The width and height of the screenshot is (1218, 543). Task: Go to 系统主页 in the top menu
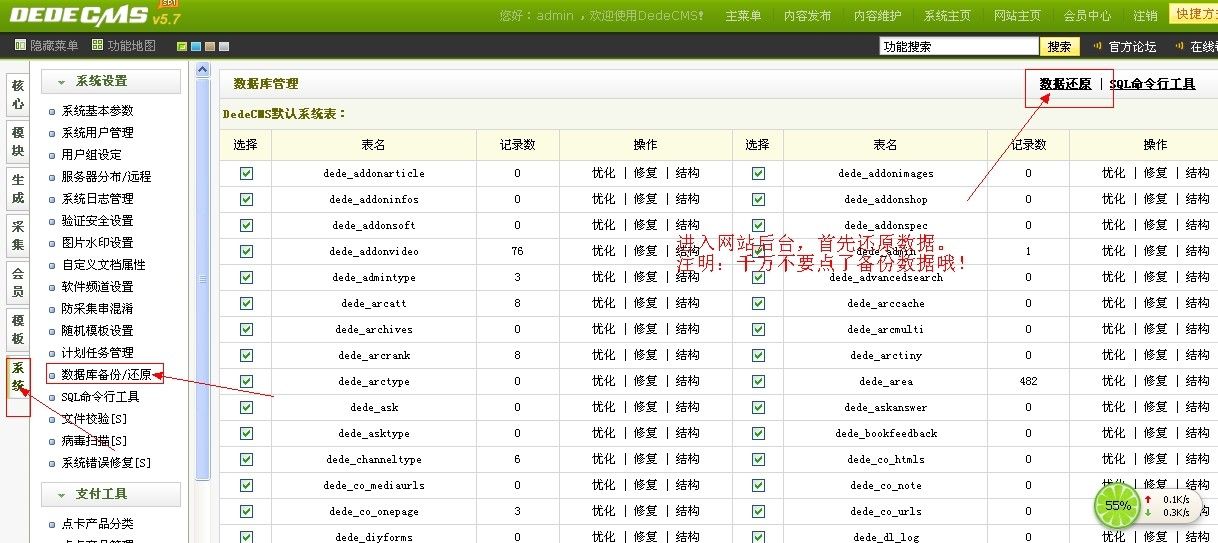(x=947, y=16)
